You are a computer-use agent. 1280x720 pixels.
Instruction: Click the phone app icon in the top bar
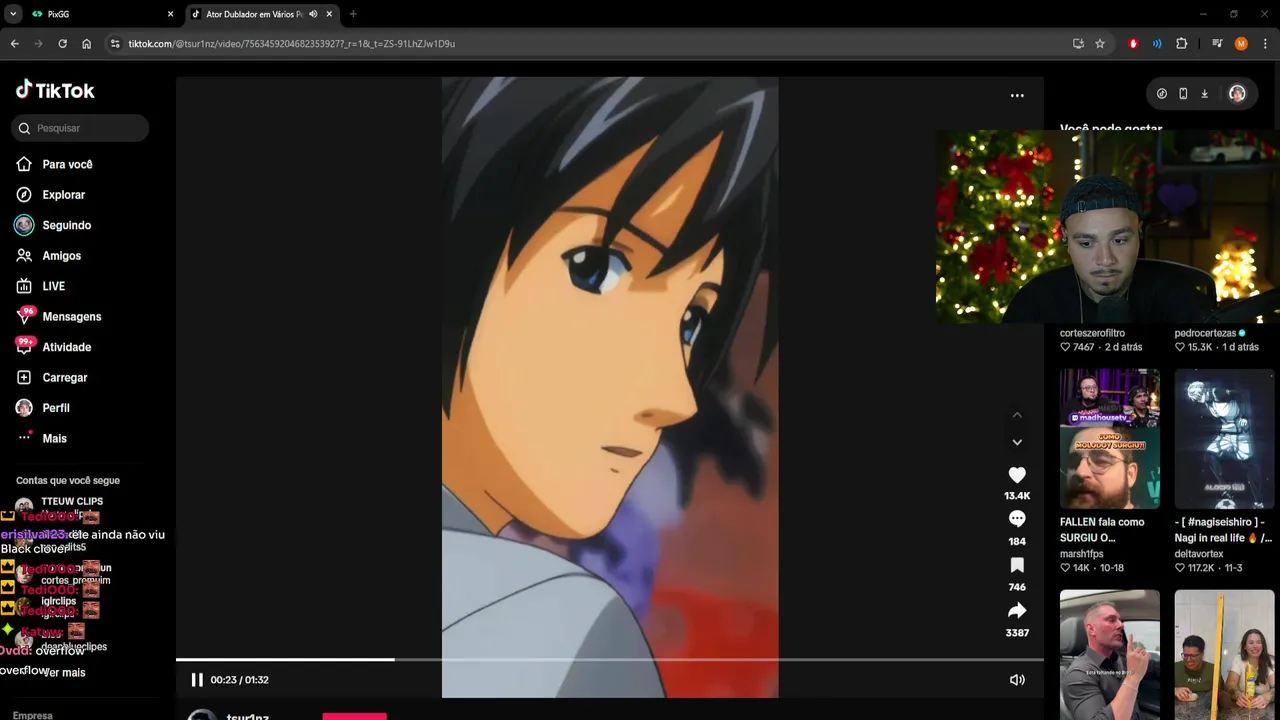tap(1183, 93)
